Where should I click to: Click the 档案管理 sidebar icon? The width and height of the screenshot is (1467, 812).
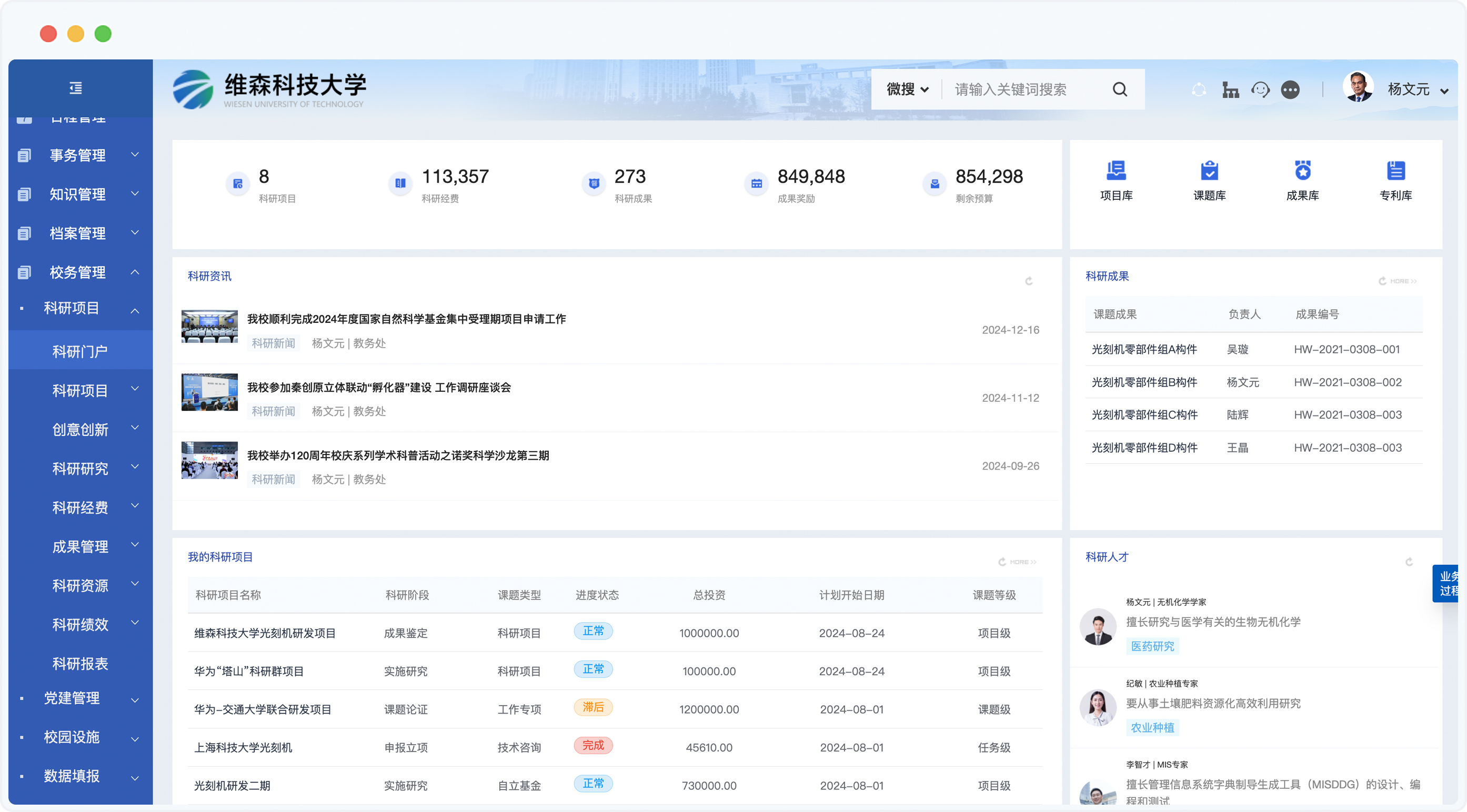25,234
